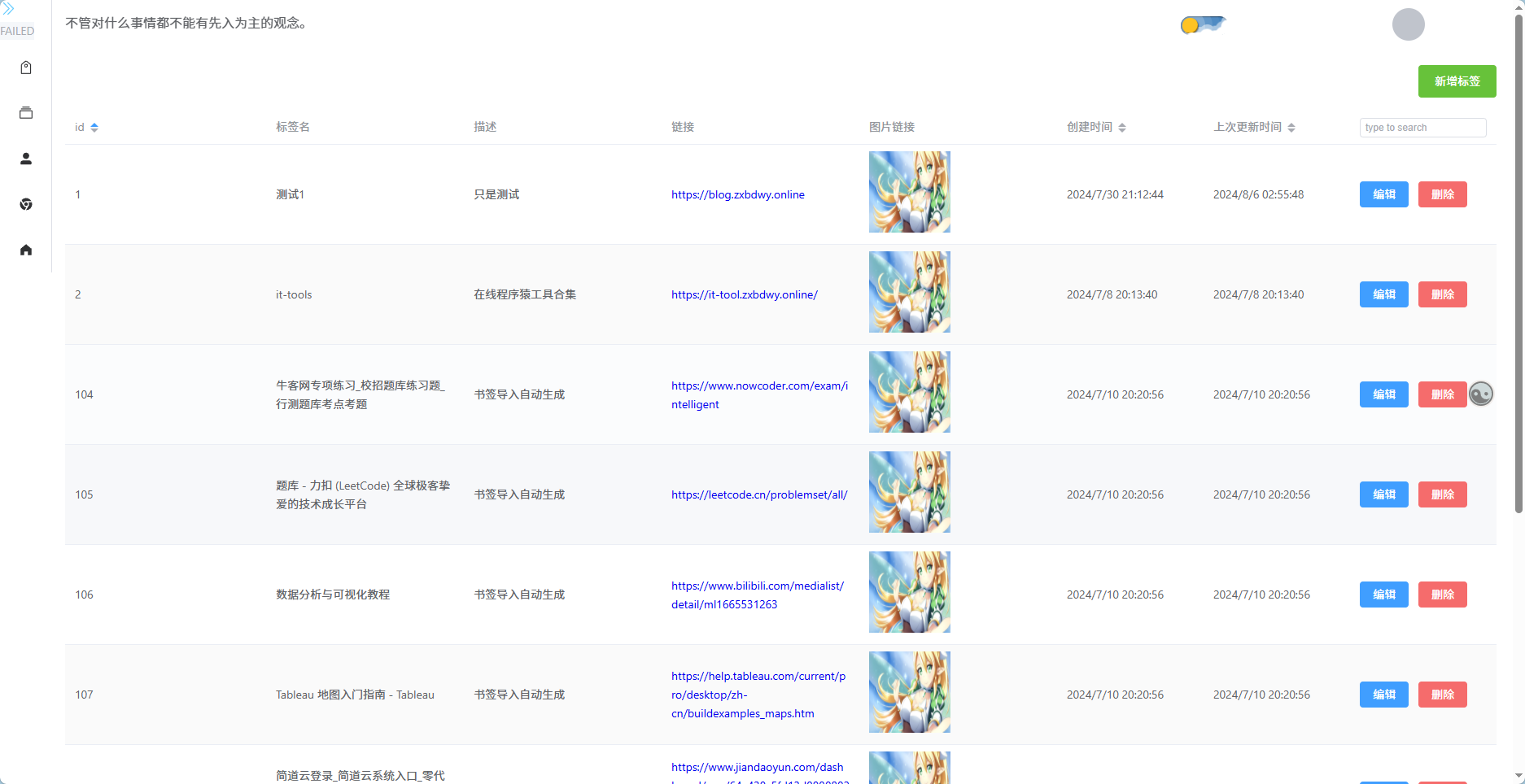
Task: Edit the 测试1 tag row
Action: click(x=1383, y=194)
